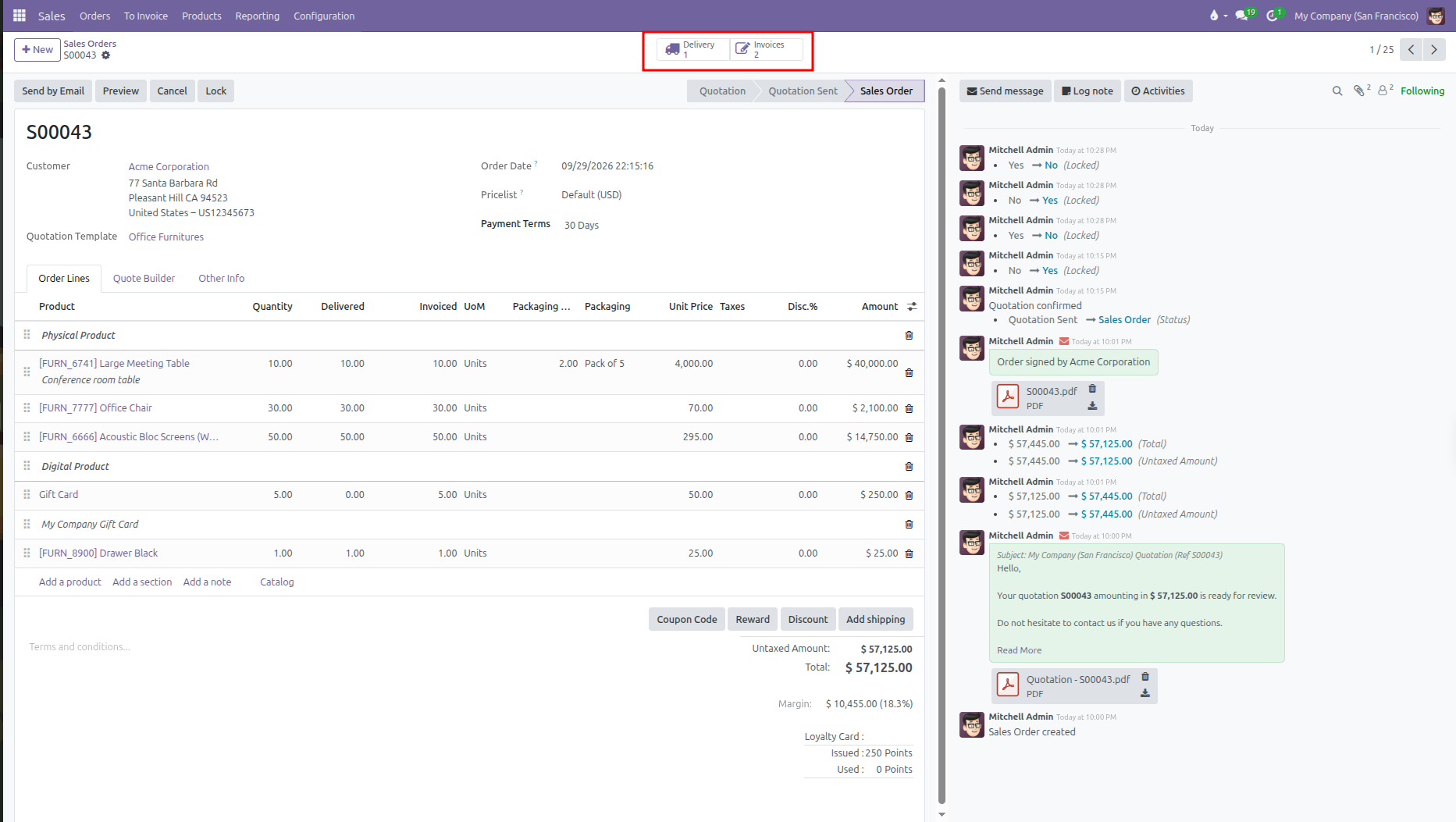Delete the Quotation - S00043.pdf attachment
1456x822 pixels.
tap(1145, 677)
